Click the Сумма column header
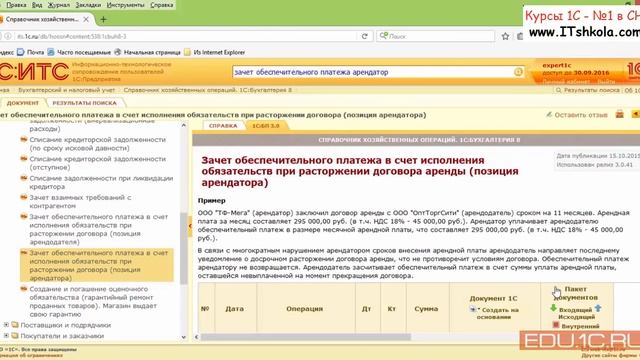 [427, 309]
